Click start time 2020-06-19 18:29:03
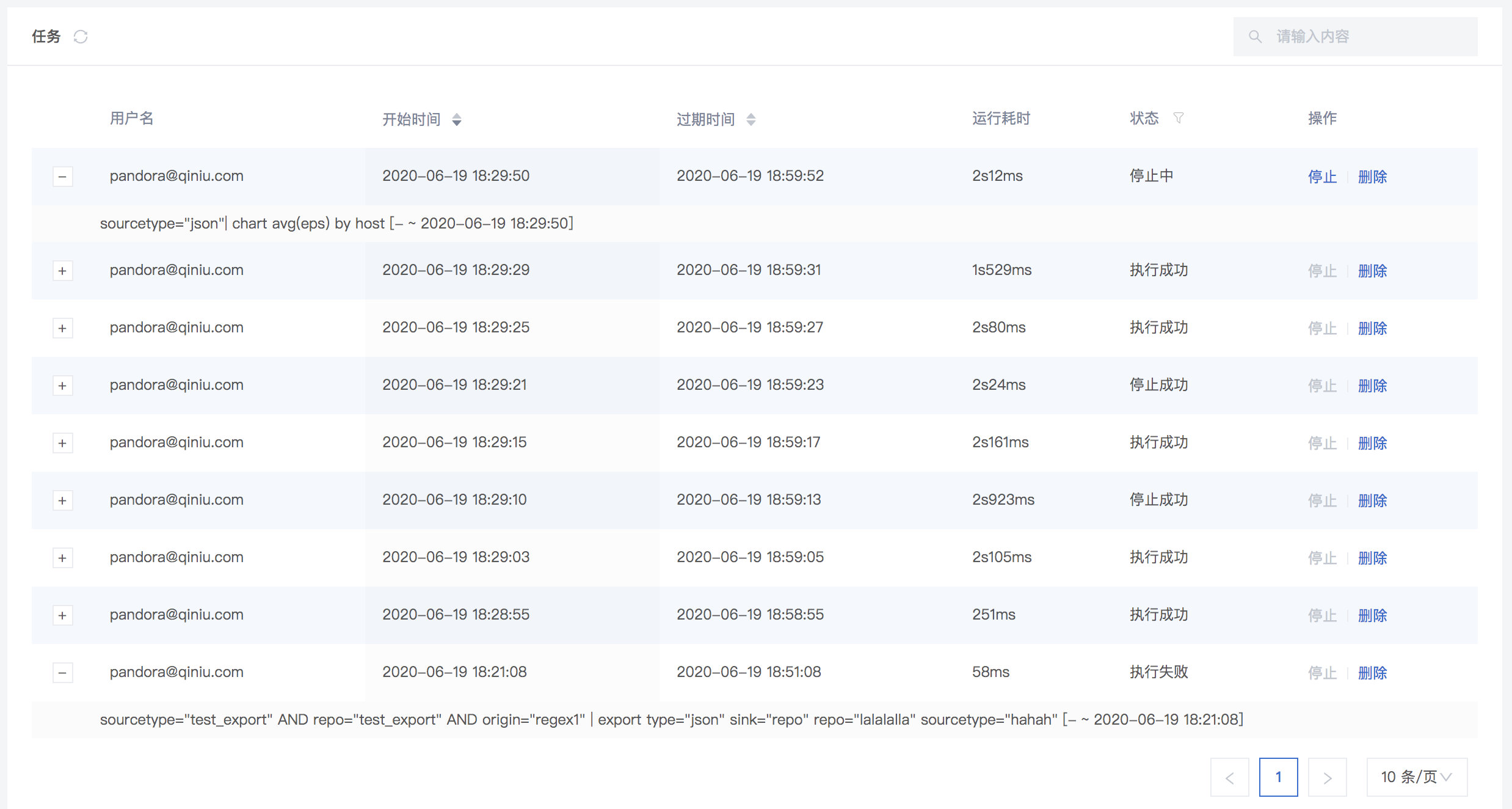The width and height of the screenshot is (1512, 809). [x=456, y=557]
